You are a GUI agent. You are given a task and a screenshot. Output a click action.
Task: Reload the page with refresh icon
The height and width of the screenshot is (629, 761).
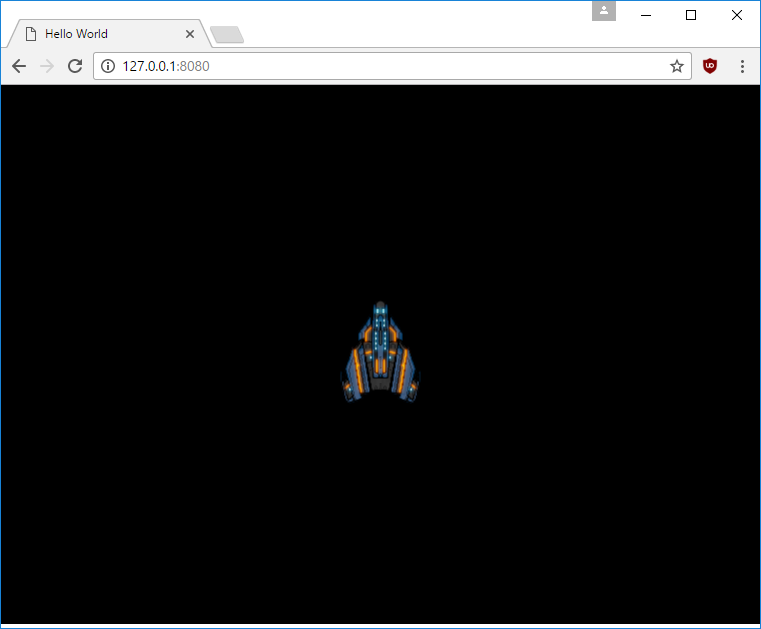(x=75, y=66)
